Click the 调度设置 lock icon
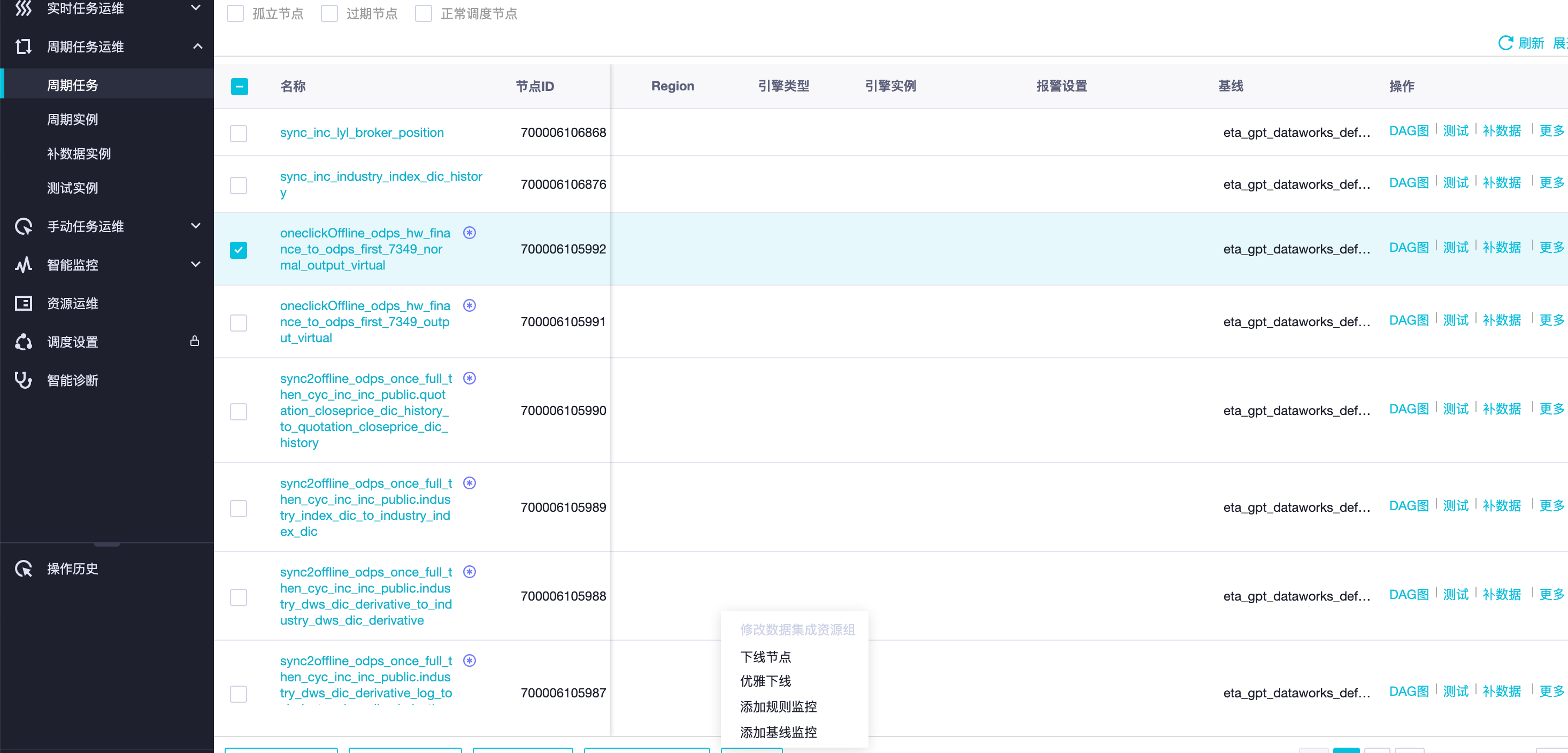This screenshot has width=1568, height=753. [195, 341]
